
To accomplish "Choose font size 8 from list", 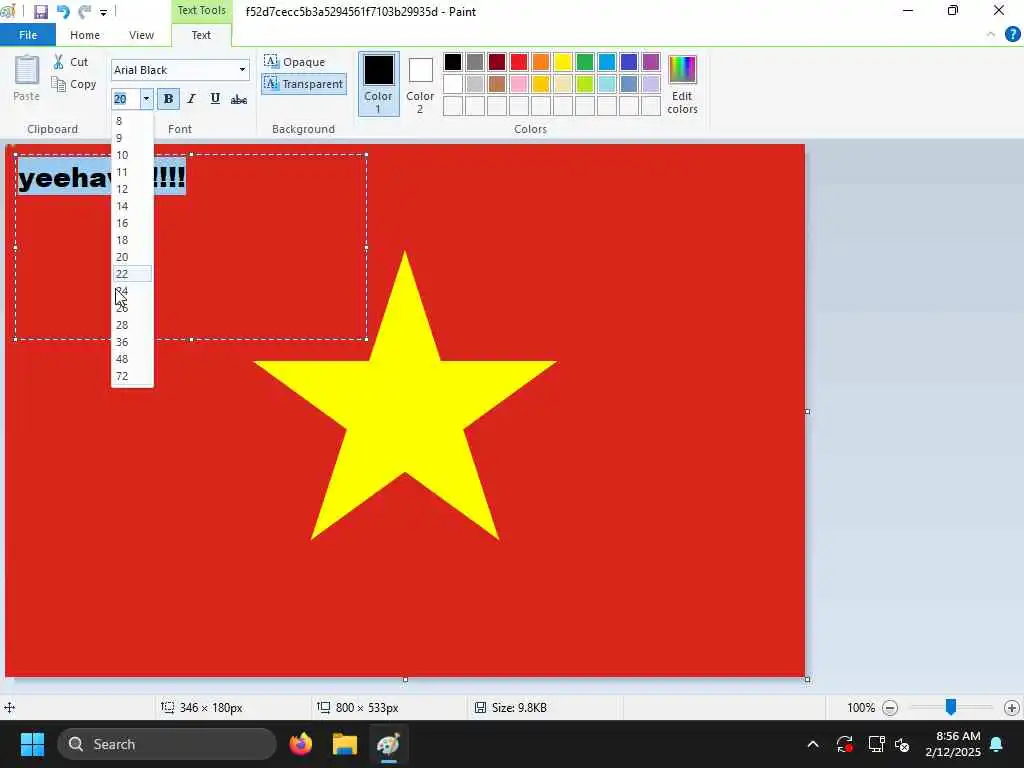I will 133,121.
